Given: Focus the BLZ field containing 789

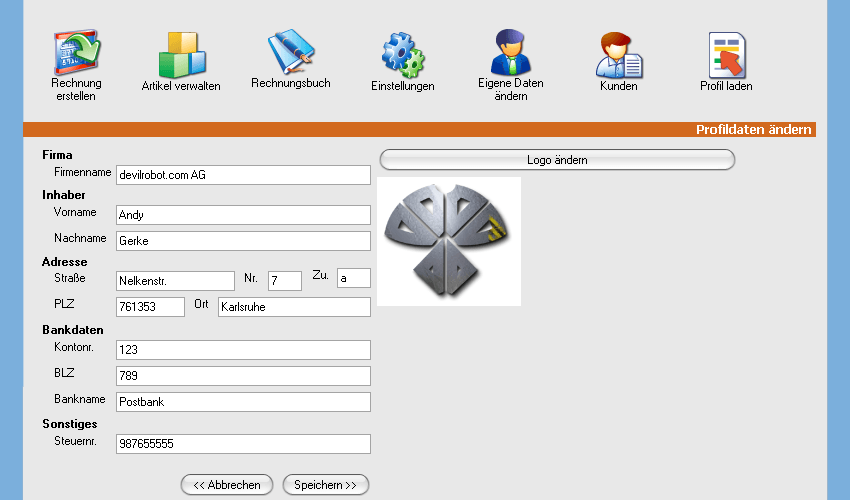Looking at the screenshot, I should click(x=243, y=376).
